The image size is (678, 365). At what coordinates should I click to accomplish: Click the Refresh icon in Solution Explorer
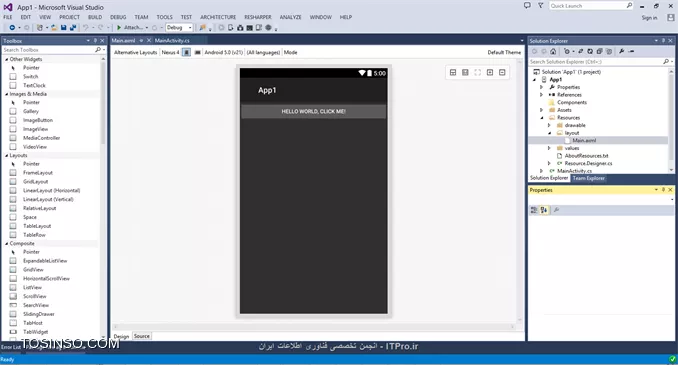tap(590, 51)
